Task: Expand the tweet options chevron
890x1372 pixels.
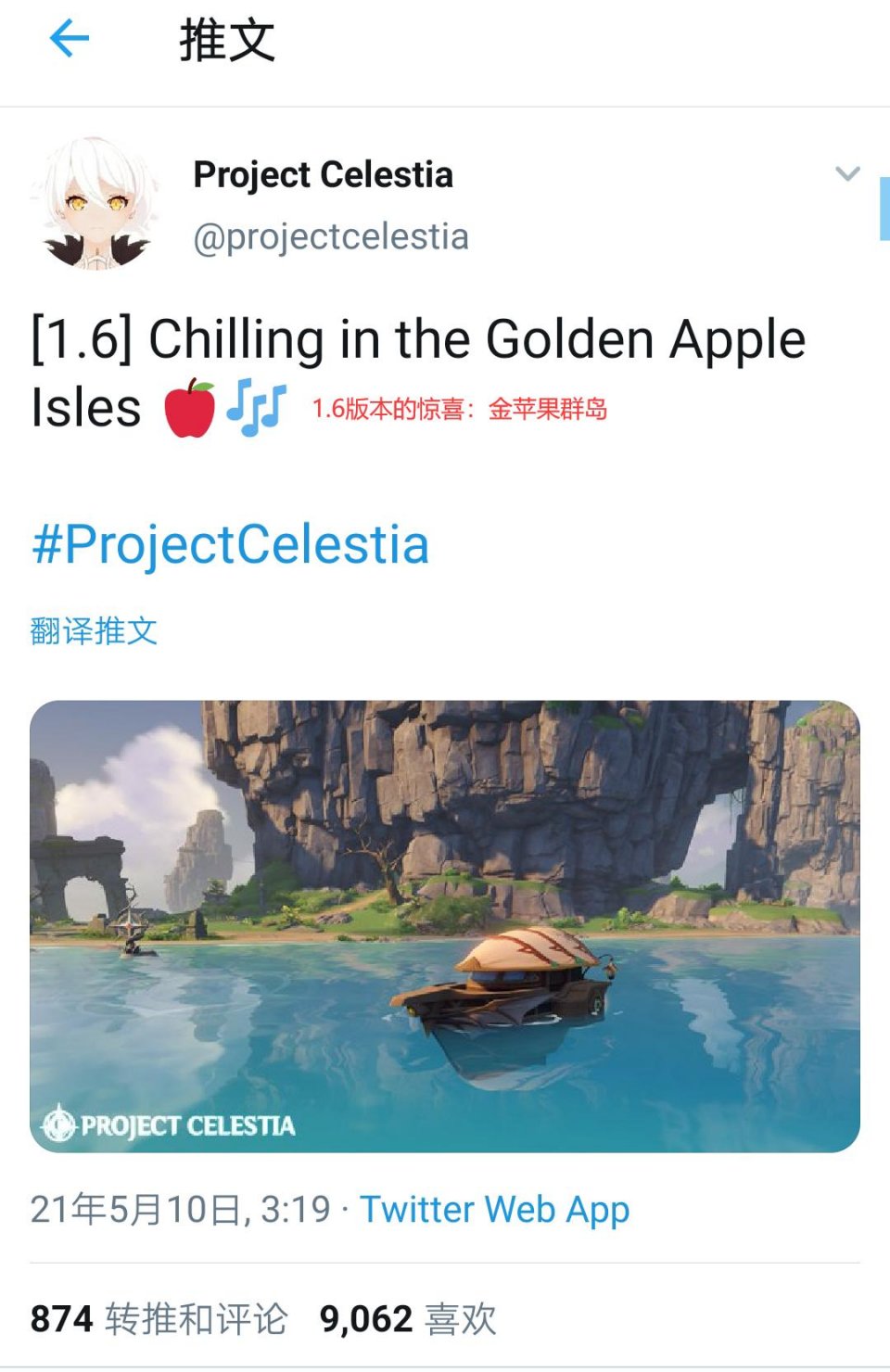Action: point(847,173)
